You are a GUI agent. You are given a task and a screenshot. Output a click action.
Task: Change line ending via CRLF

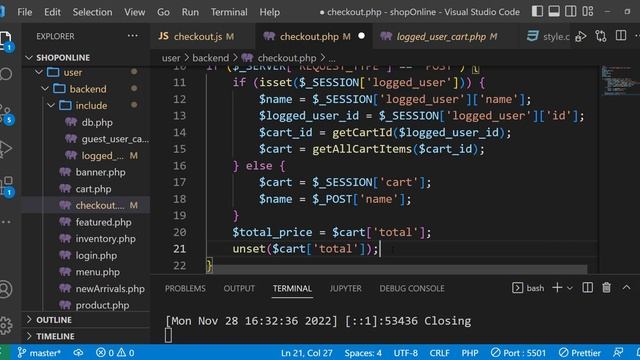point(439,353)
